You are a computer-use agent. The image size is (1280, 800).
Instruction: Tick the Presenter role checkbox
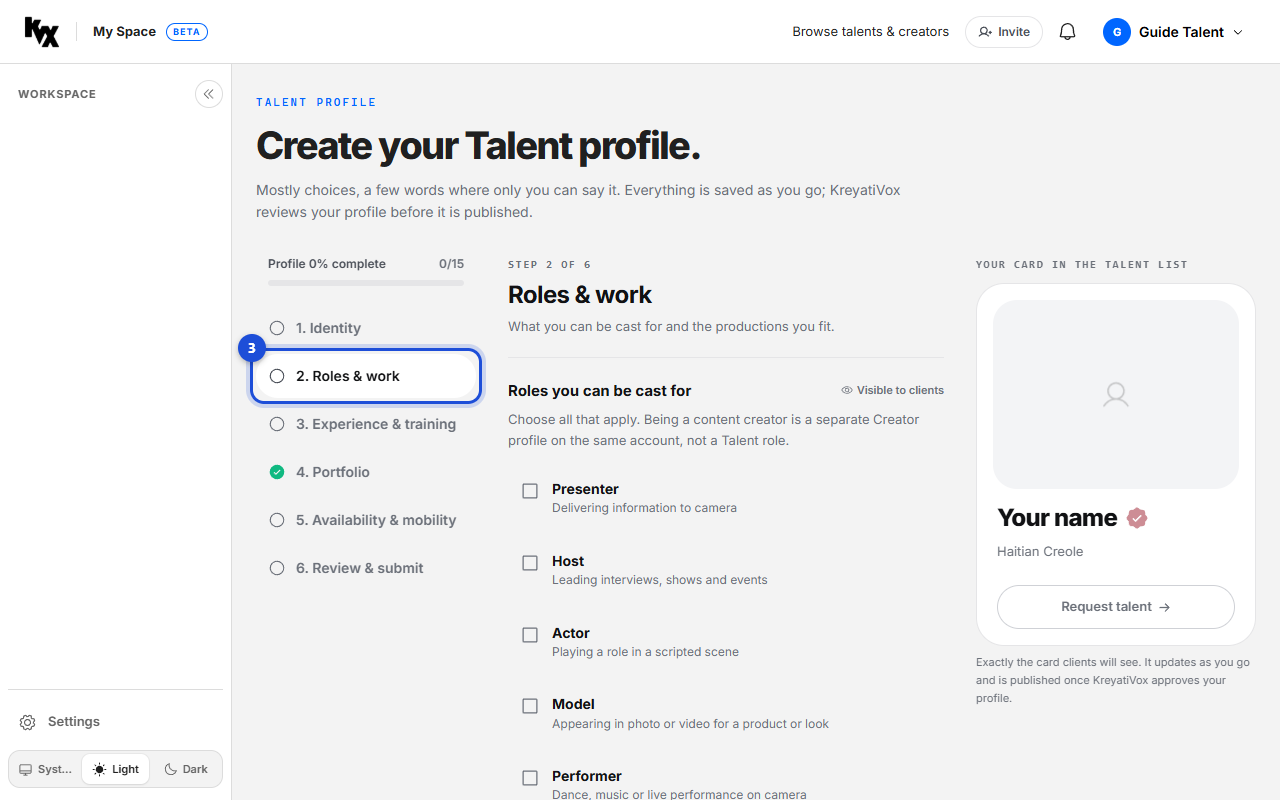click(x=530, y=491)
